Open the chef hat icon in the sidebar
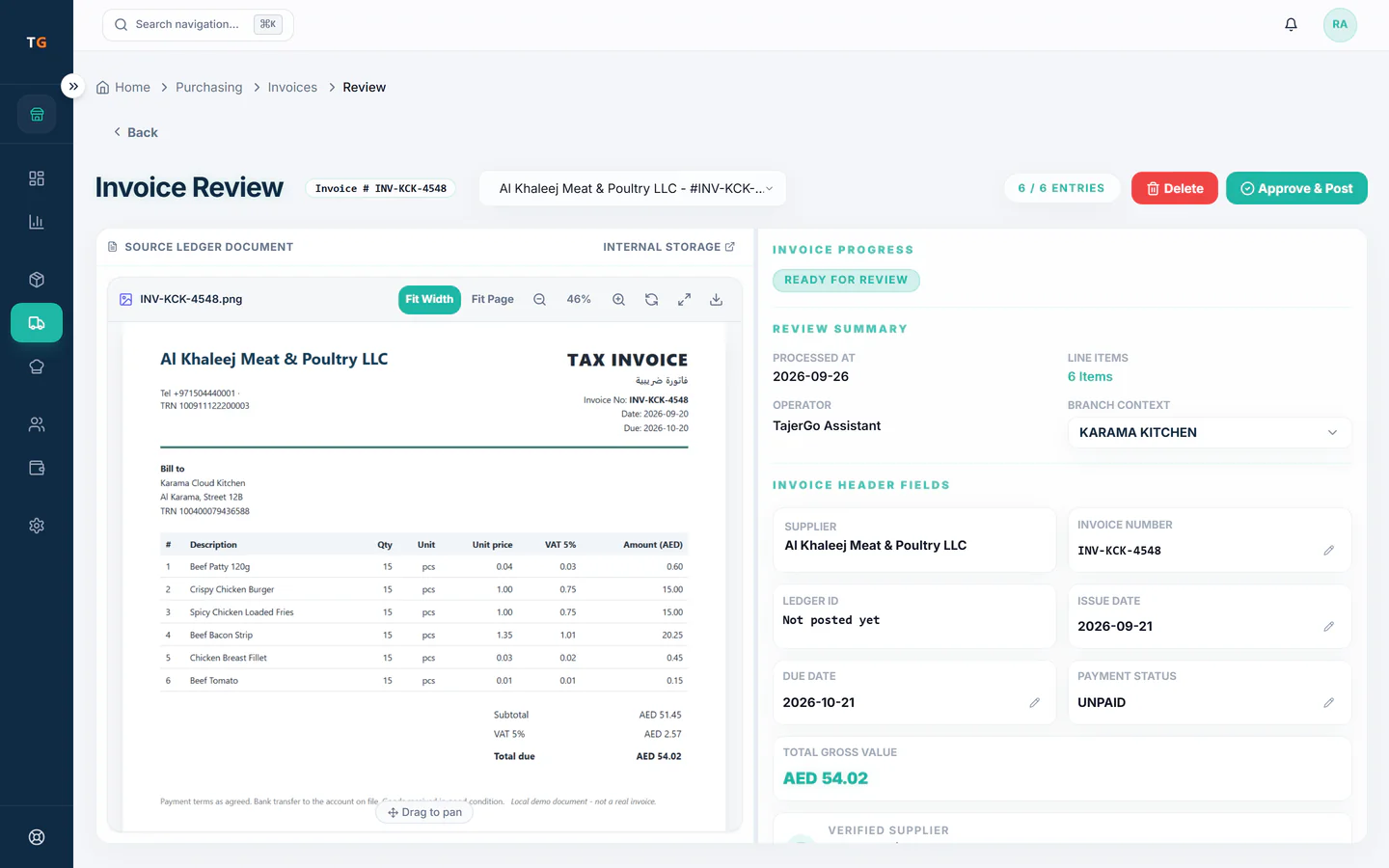The height and width of the screenshot is (868, 1389). pos(37,366)
